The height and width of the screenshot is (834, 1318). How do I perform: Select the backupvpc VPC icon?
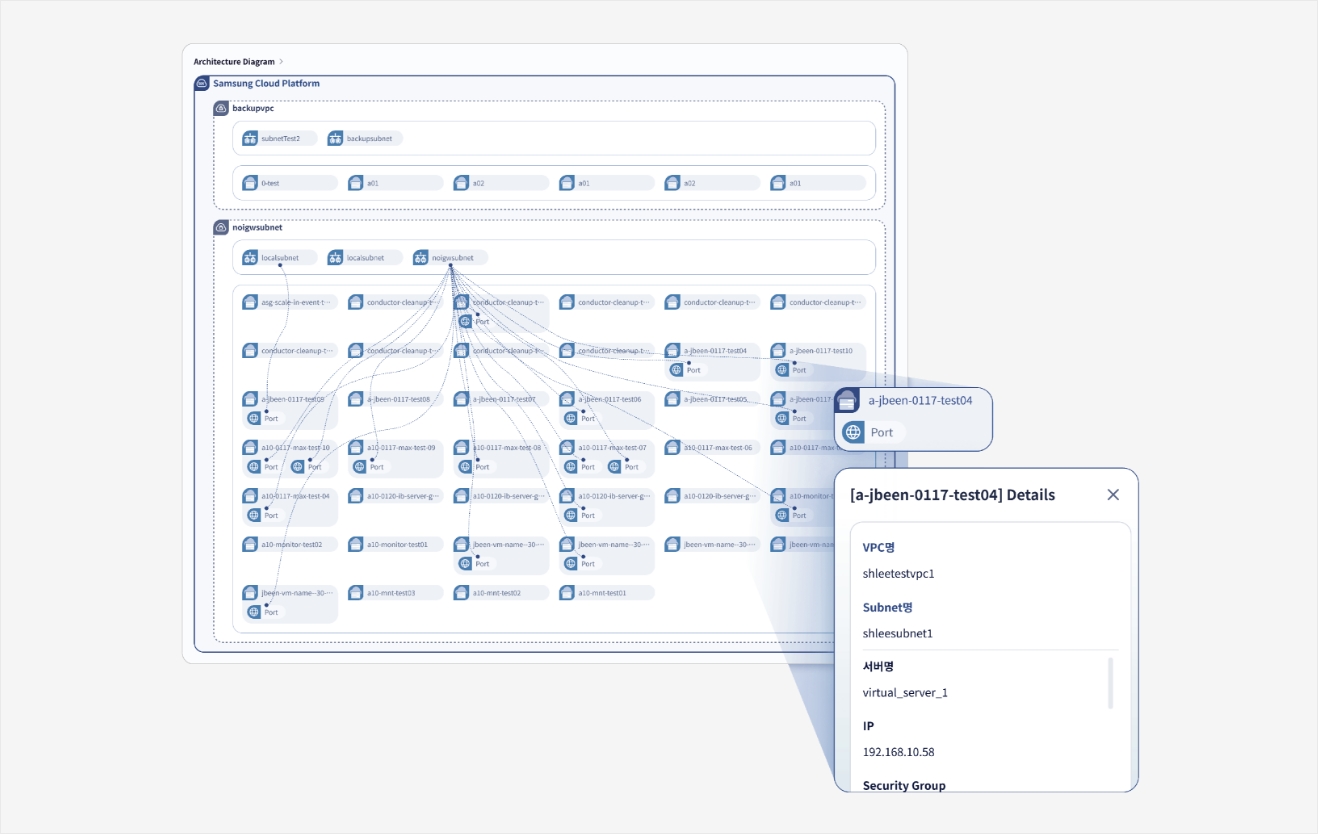(221, 108)
